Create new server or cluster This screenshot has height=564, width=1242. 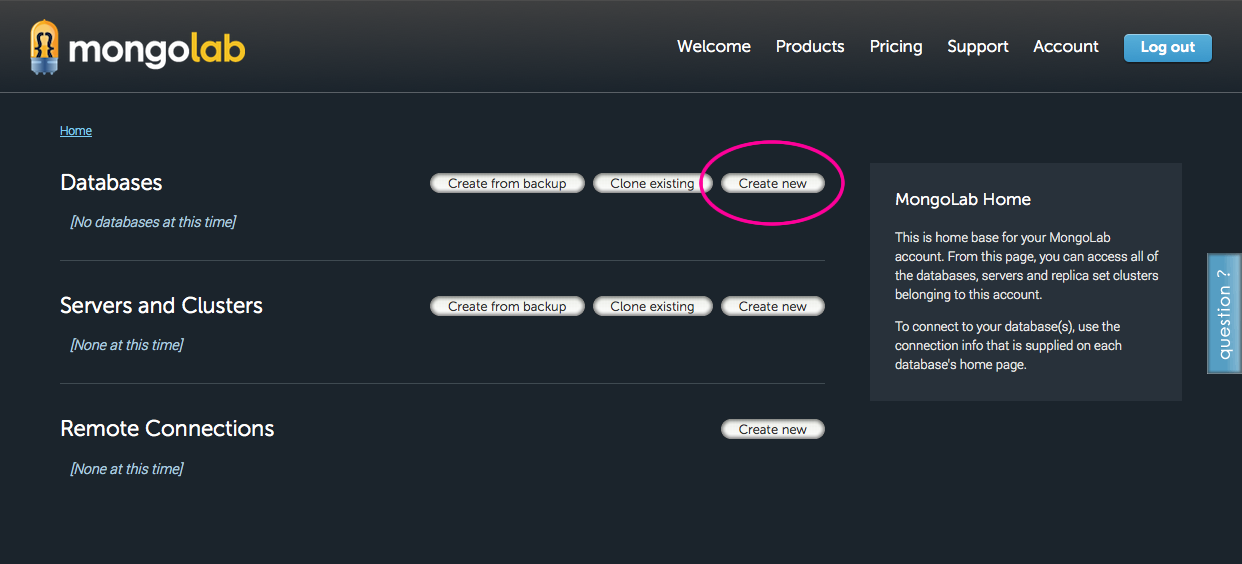click(x=772, y=307)
